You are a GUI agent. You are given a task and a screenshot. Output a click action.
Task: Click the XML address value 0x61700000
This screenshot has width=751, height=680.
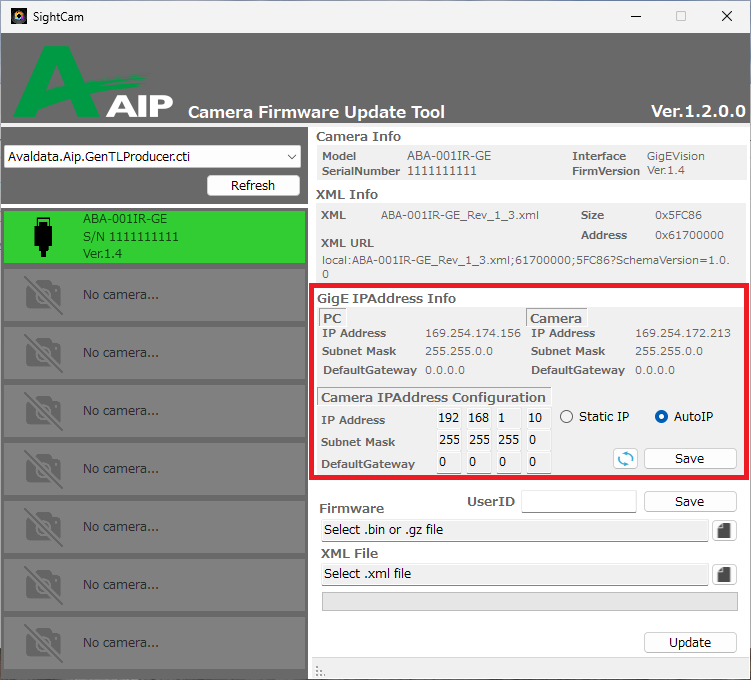pyautogui.click(x=689, y=235)
